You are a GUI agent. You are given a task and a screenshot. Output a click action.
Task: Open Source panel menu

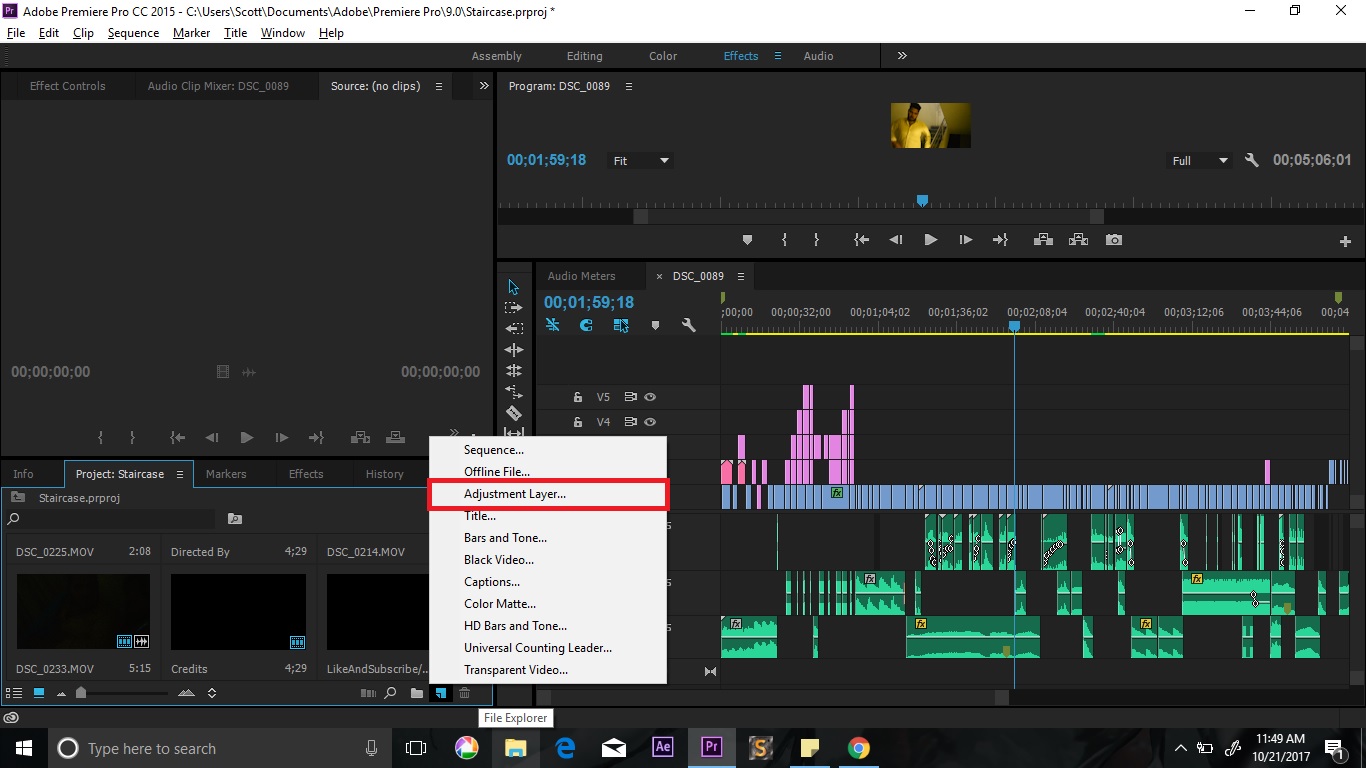click(438, 86)
